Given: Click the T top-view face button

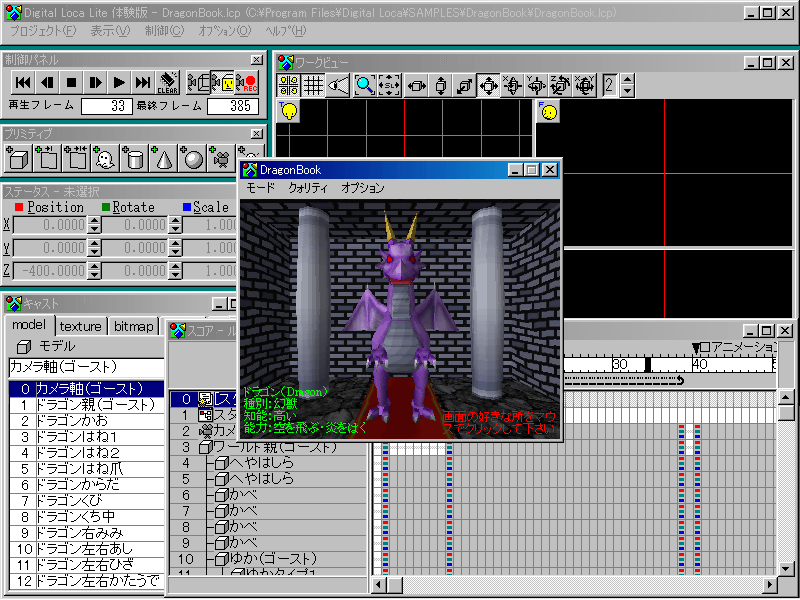Looking at the screenshot, I should pyautogui.click(x=288, y=111).
